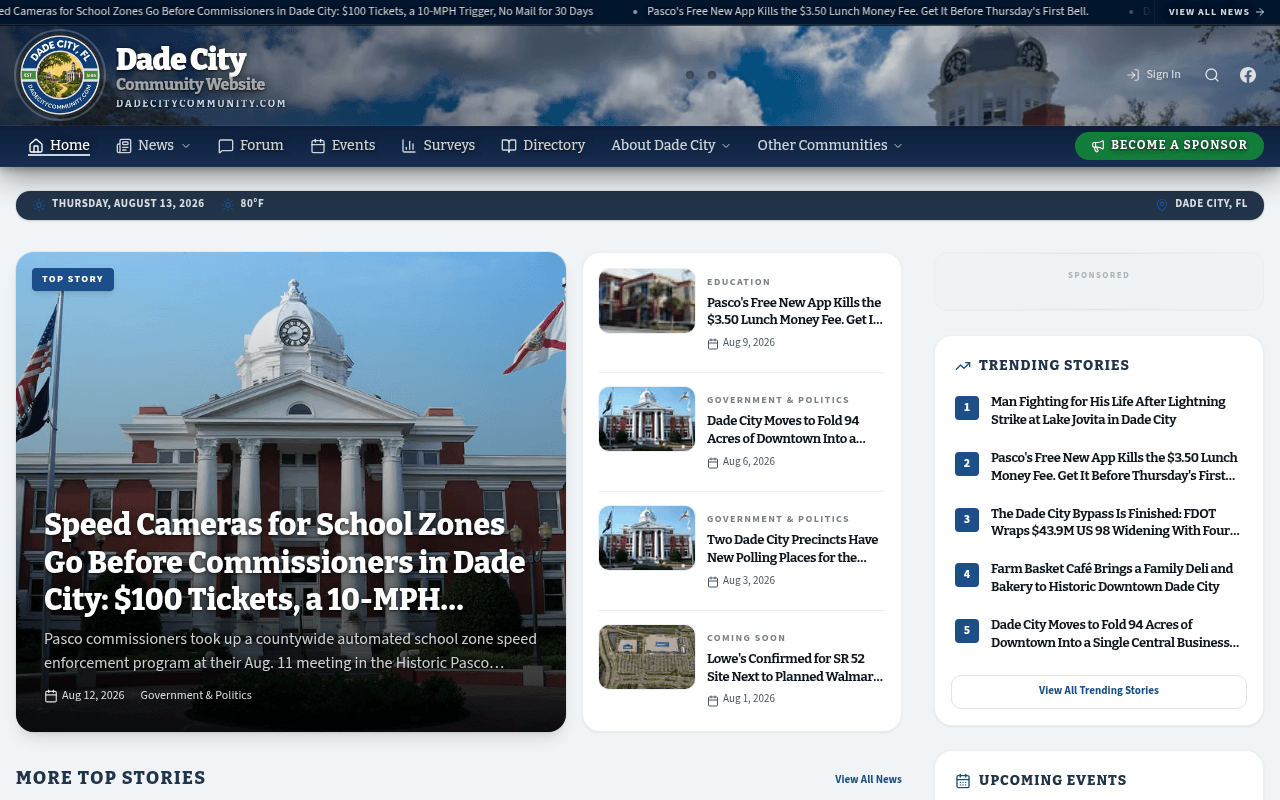Screen dimensions: 1280x800
Task: Open the Other Communities dropdown
Action: [830, 146]
